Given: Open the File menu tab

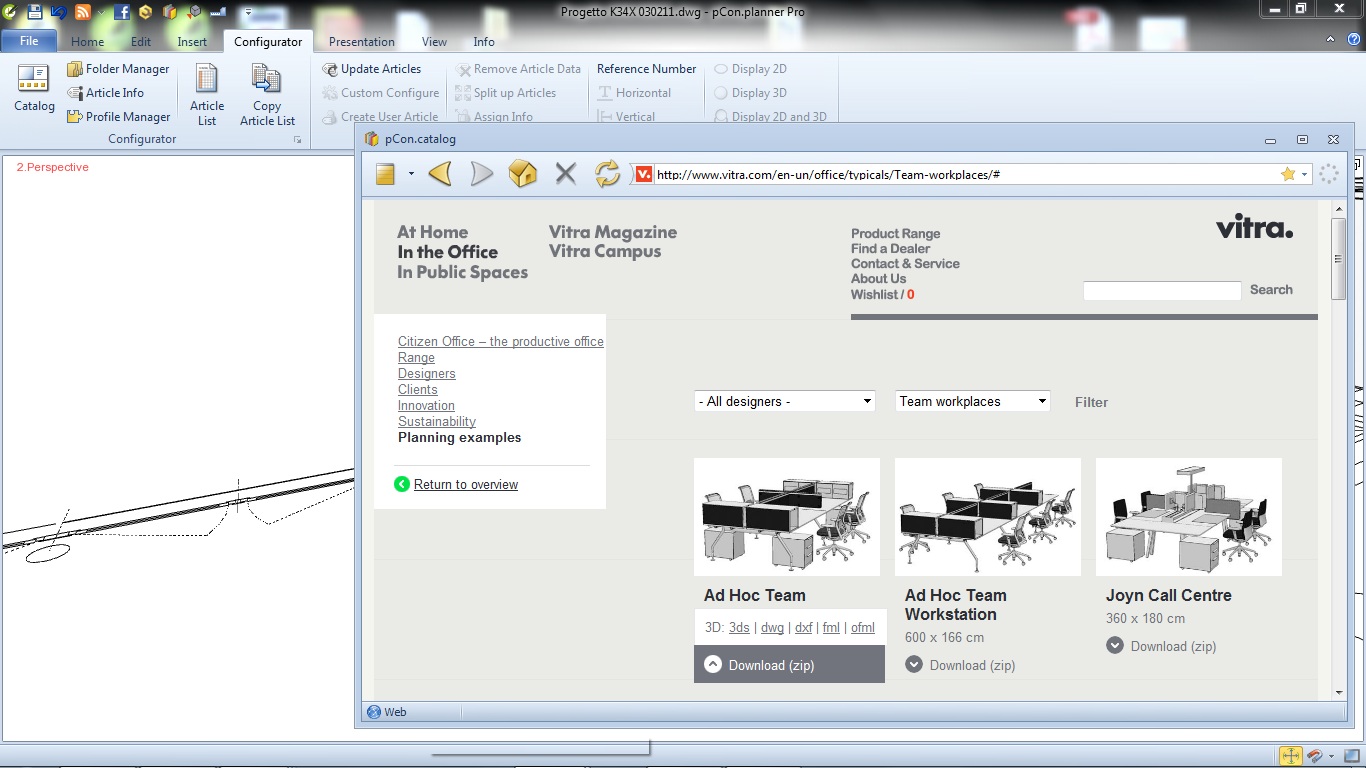Looking at the screenshot, I should pyautogui.click(x=29, y=41).
